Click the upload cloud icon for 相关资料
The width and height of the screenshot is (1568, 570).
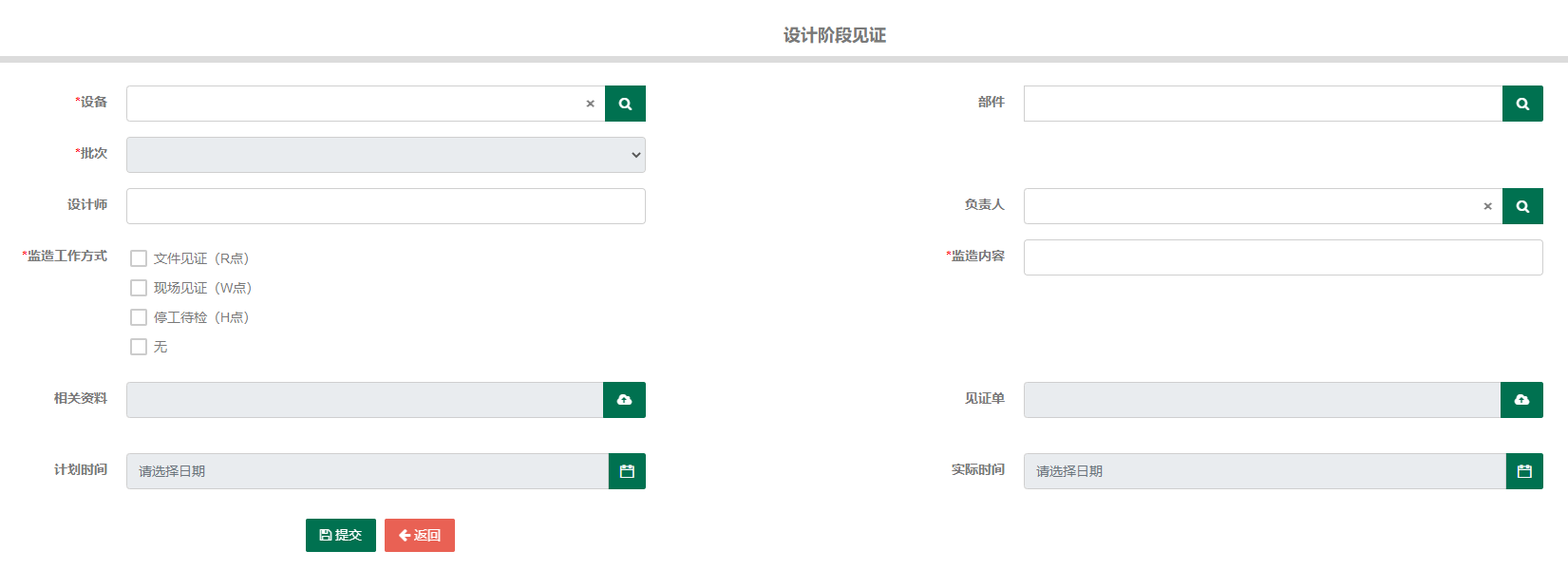pos(624,400)
